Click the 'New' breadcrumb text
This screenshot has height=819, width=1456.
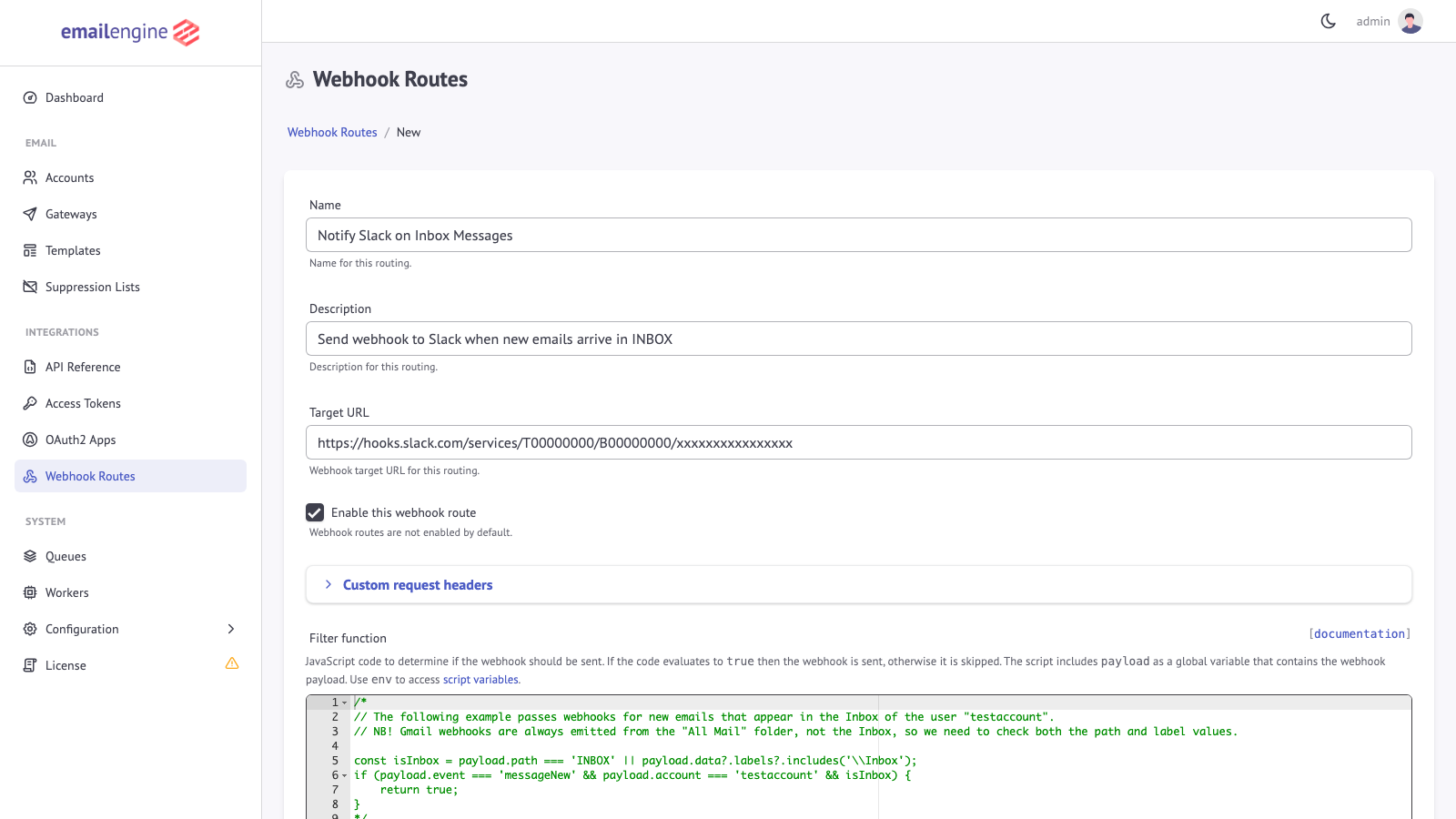[x=409, y=132]
